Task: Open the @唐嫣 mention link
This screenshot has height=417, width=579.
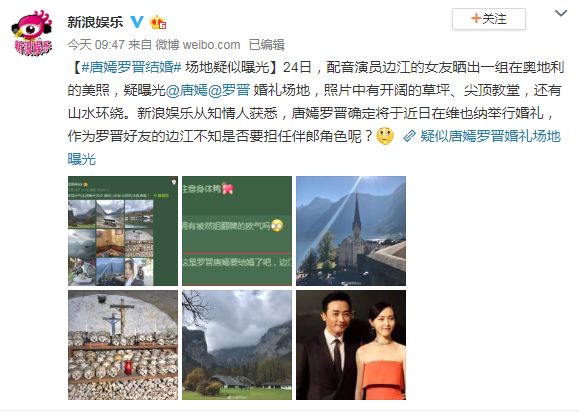Action: pos(186,90)
